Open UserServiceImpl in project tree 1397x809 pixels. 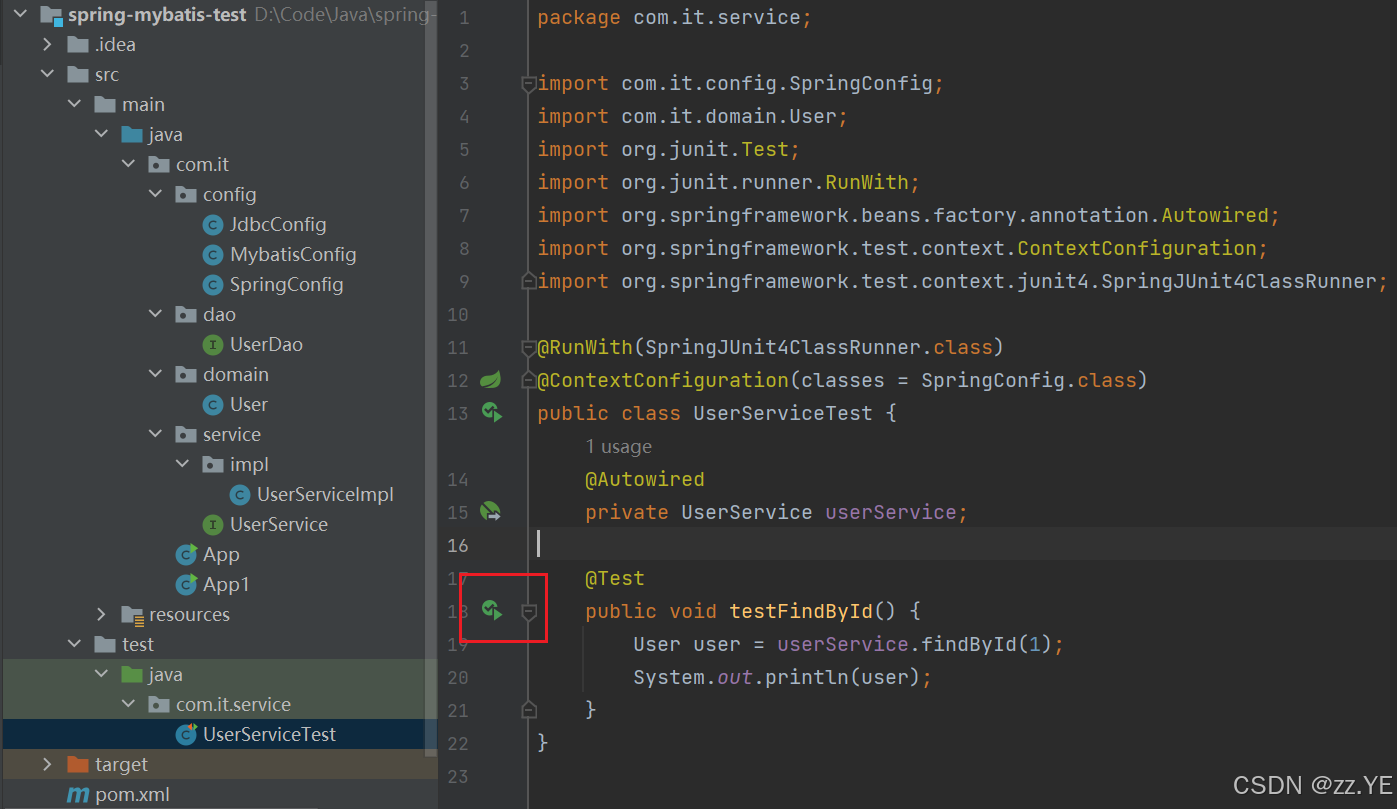(x=325, y=495)
